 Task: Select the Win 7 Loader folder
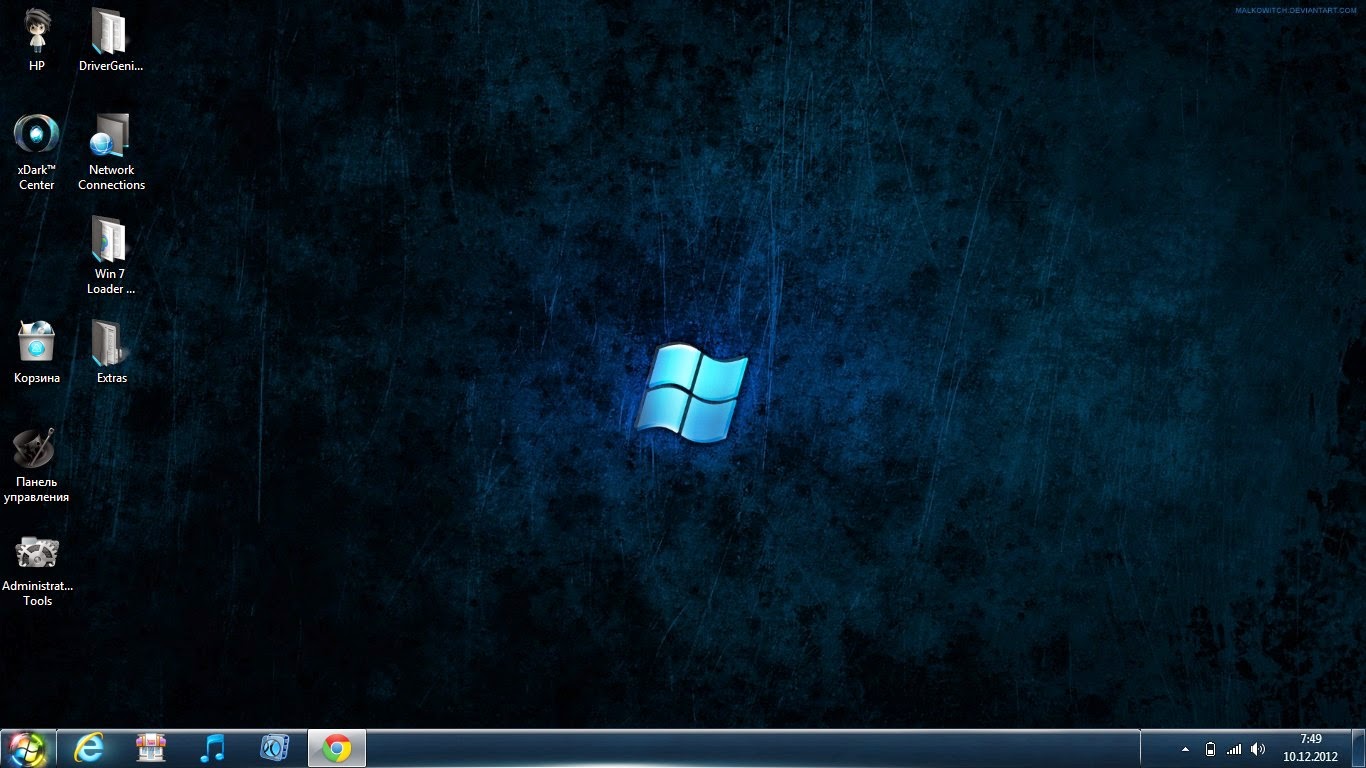111,256
